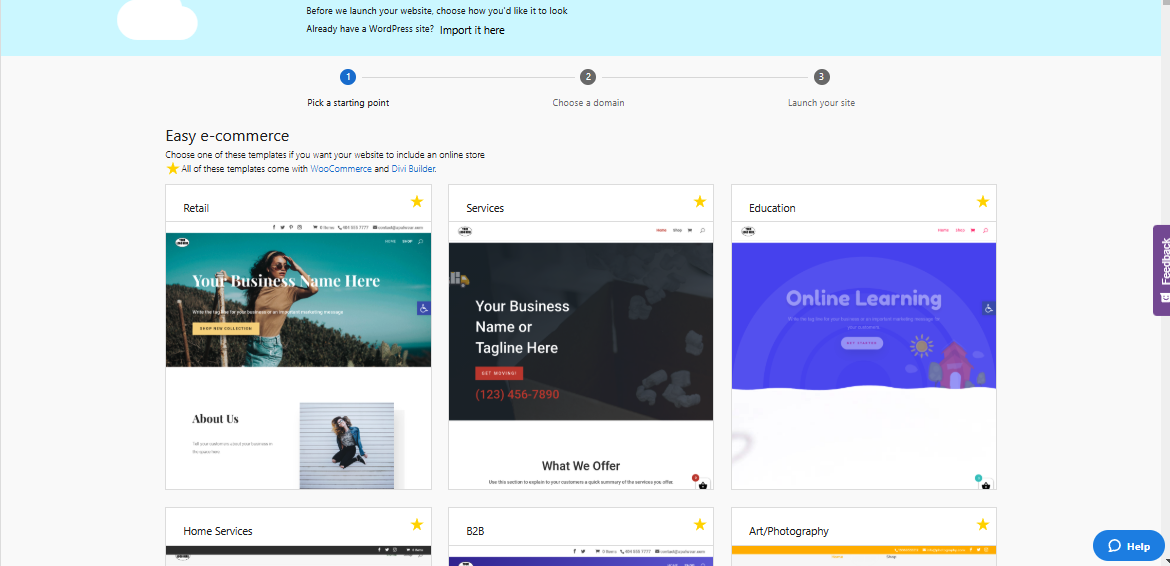
Task: Click the star icon on Retail template
Action: click(x=417, y=202)
